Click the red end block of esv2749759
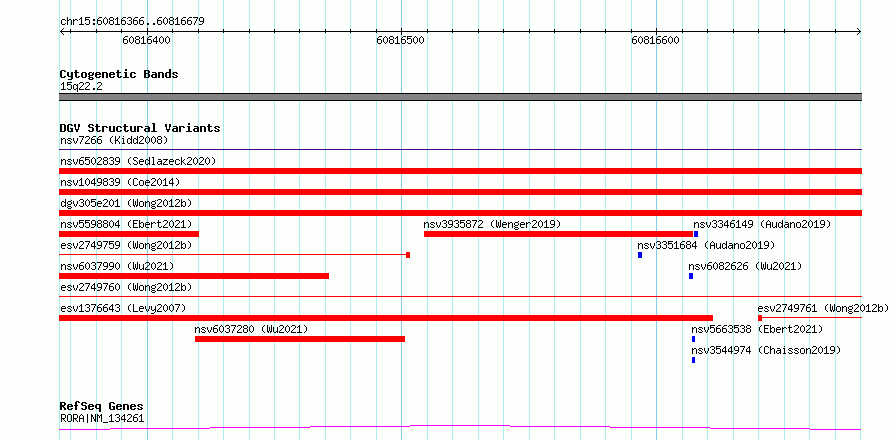This screenshot has height=440, width=890. click(x=408, y=255)
